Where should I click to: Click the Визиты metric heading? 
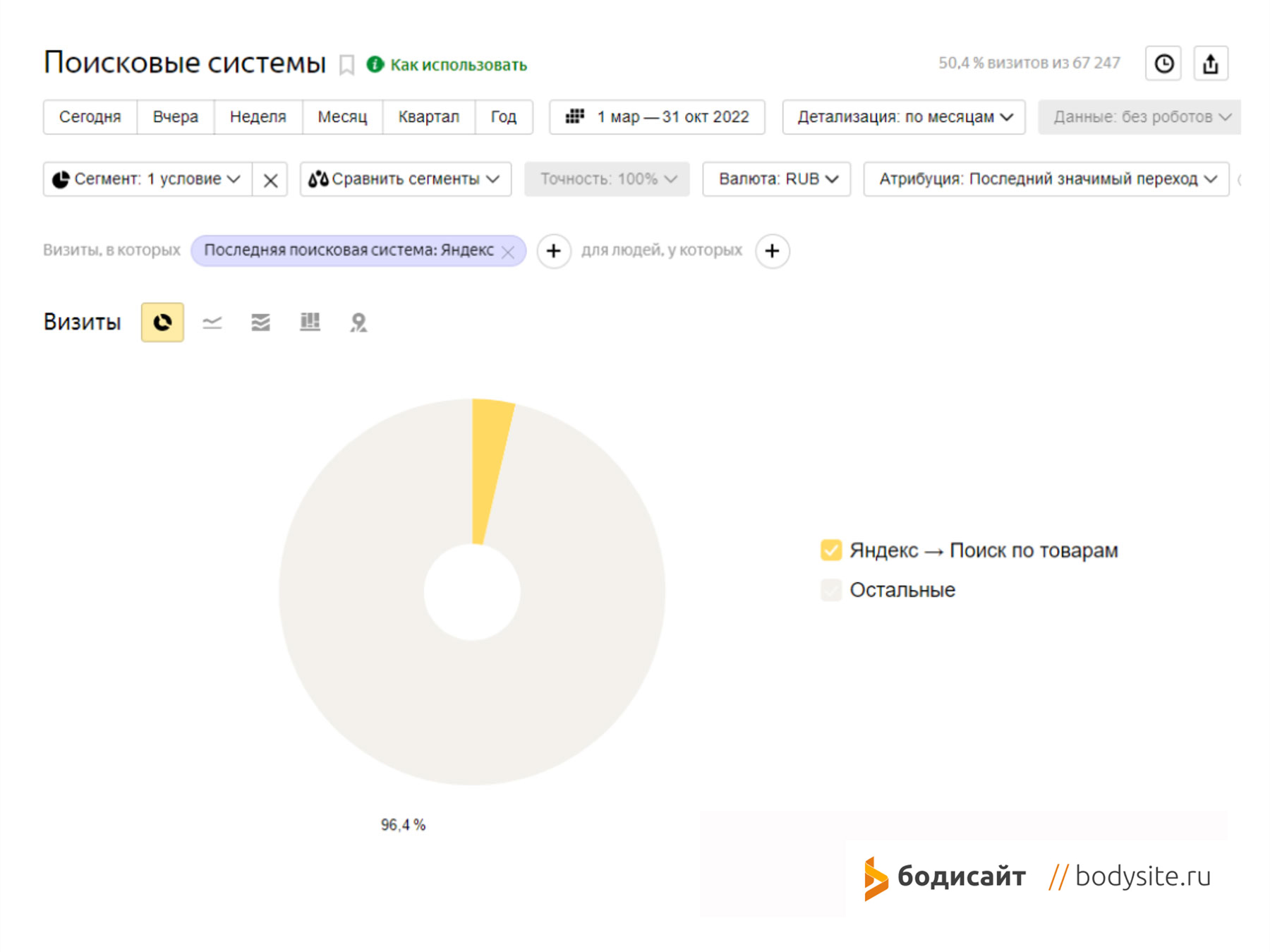pos(83,323)
